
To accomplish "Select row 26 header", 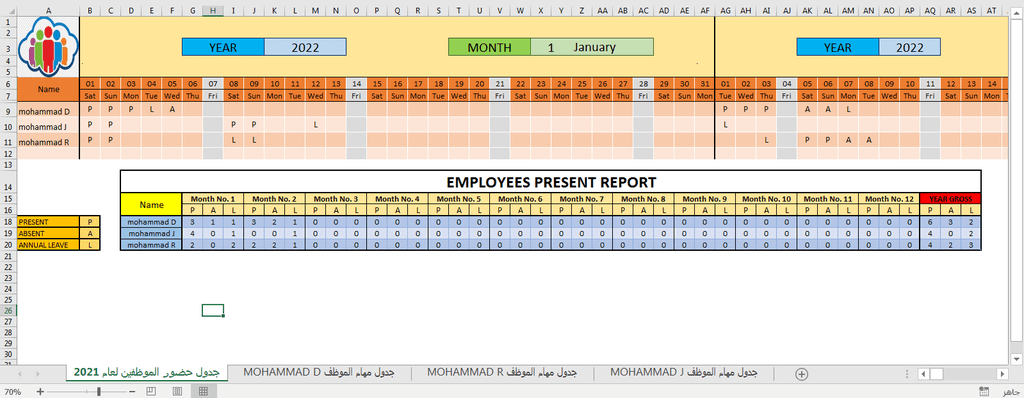I will [8, 310].
